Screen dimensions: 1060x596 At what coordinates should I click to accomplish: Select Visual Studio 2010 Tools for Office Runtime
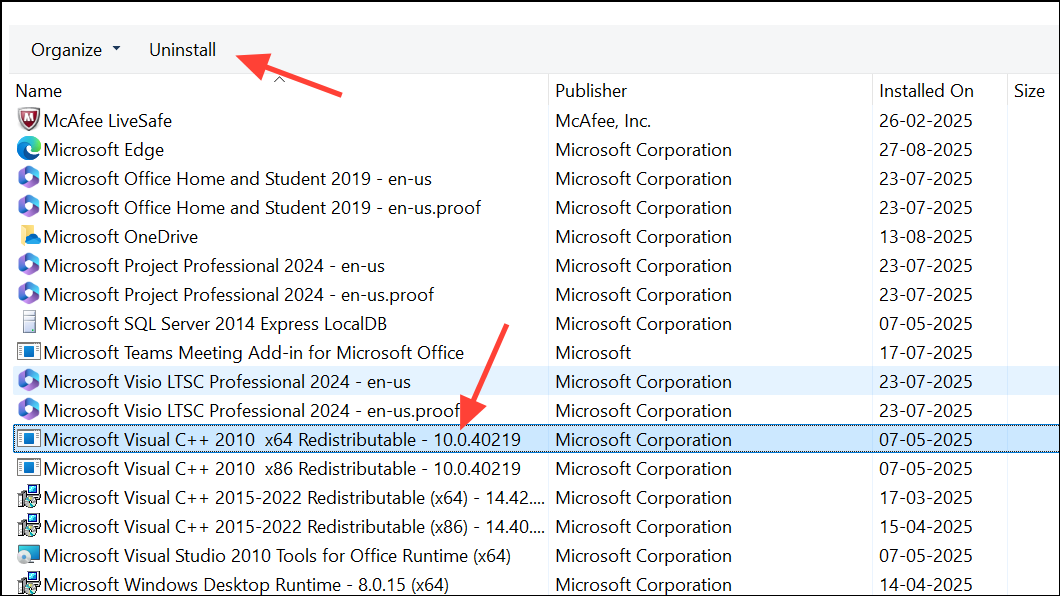(276, 556)
